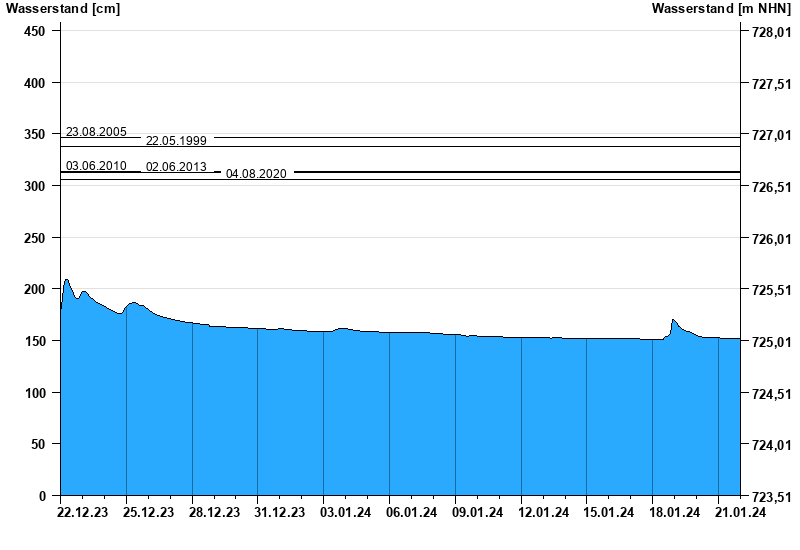
Task: Select the 18.01.24 date tick label
Action: tap(674, 513)
